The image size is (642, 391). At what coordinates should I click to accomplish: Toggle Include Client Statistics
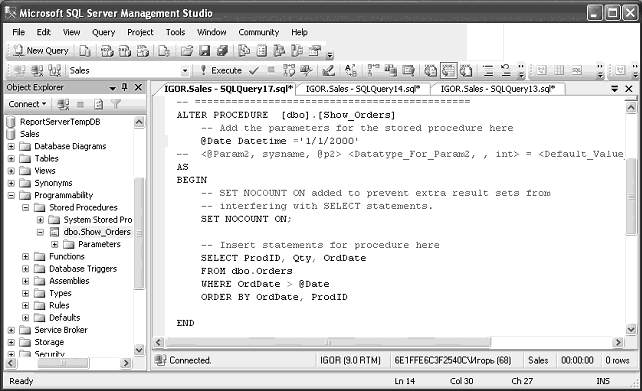tap(391, 70)
